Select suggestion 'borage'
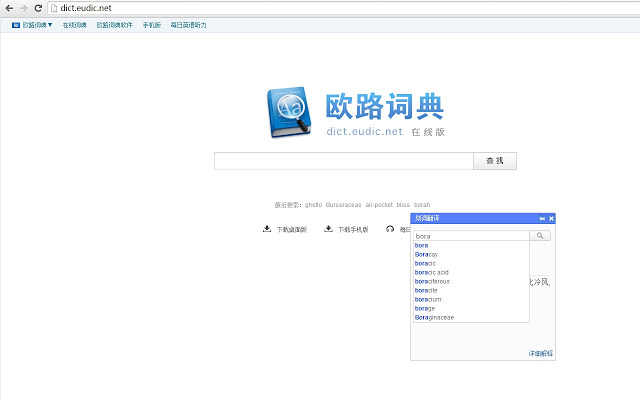Image resolution: width=640 pixels, height=400 pixels. tap(471, 308)
